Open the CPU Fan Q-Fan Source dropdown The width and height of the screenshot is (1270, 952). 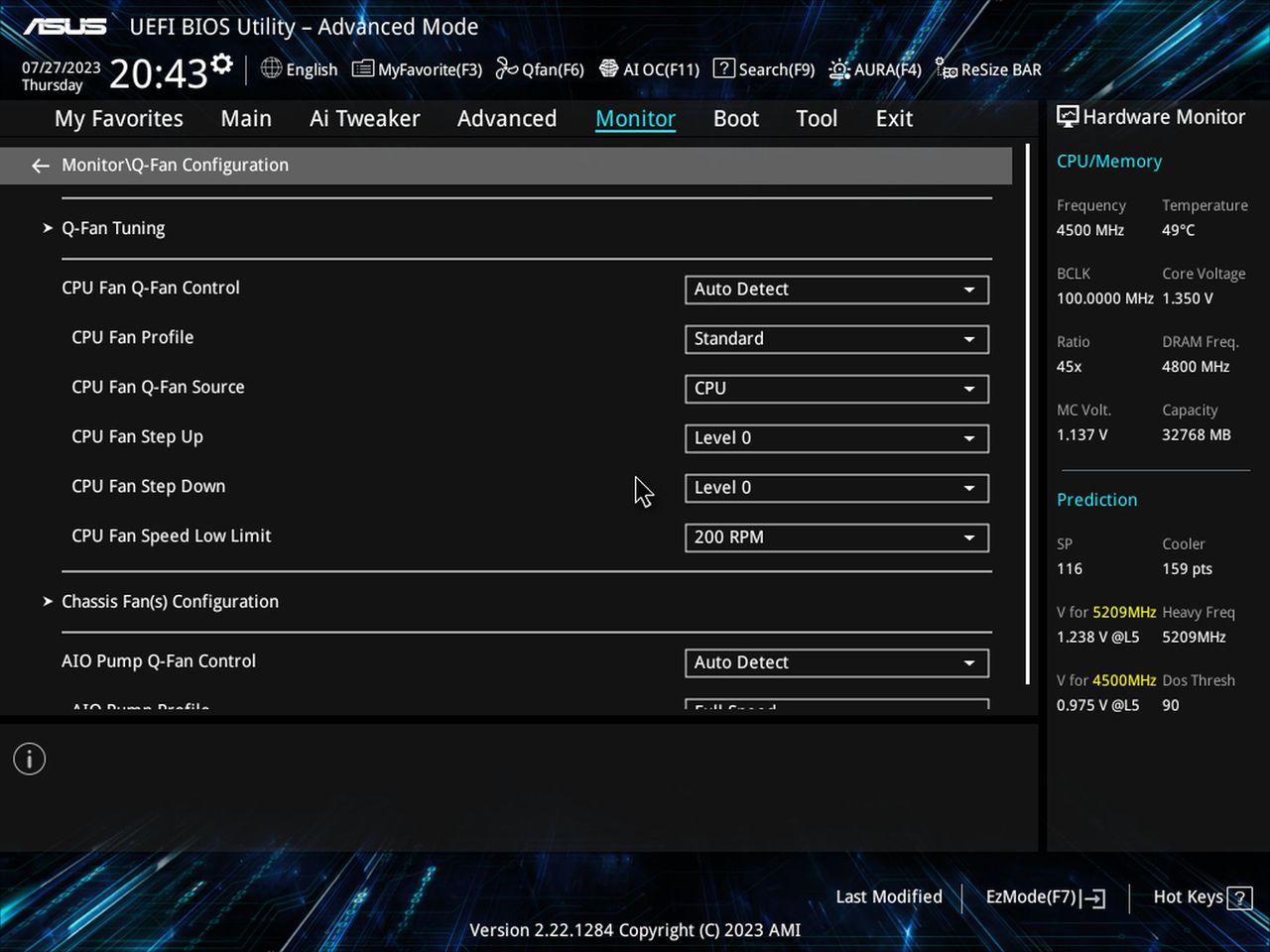pyautogui.click(x=836, y=389)
